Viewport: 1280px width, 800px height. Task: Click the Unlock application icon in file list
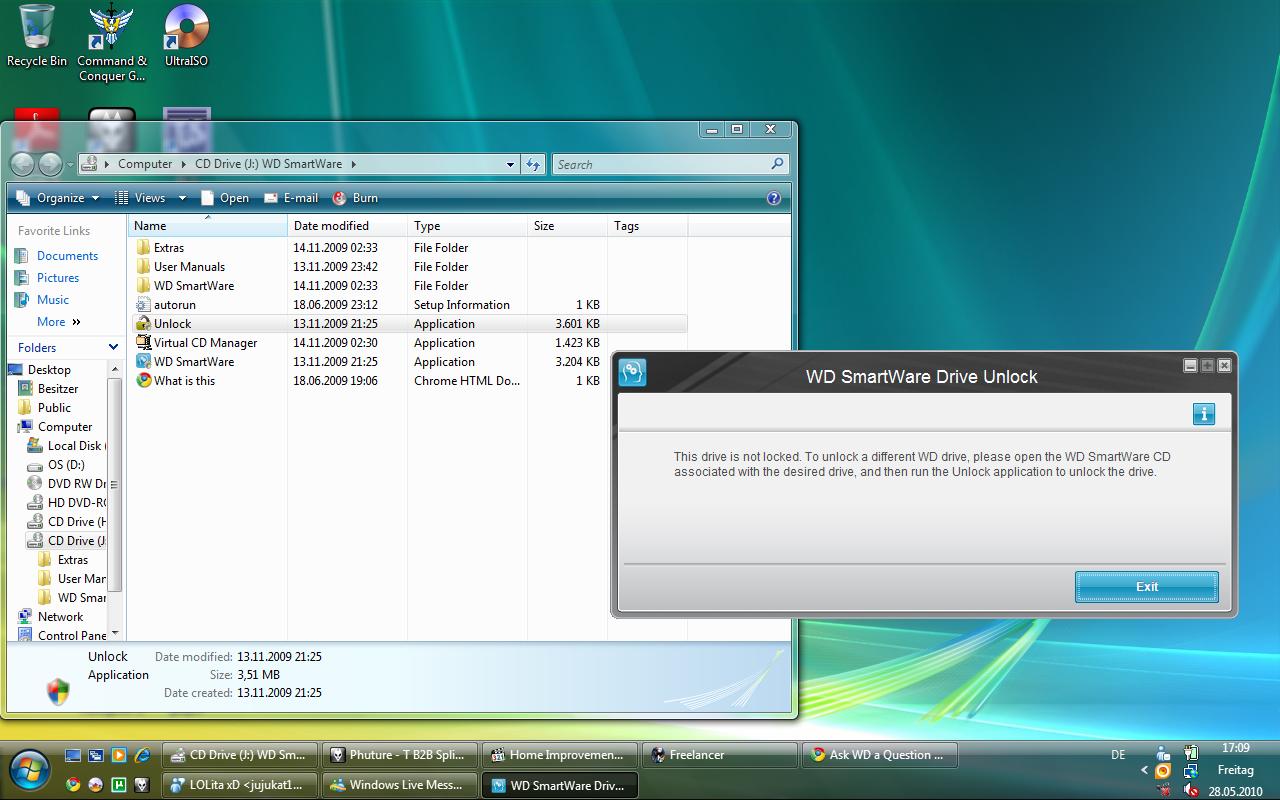tap(143, 324)
